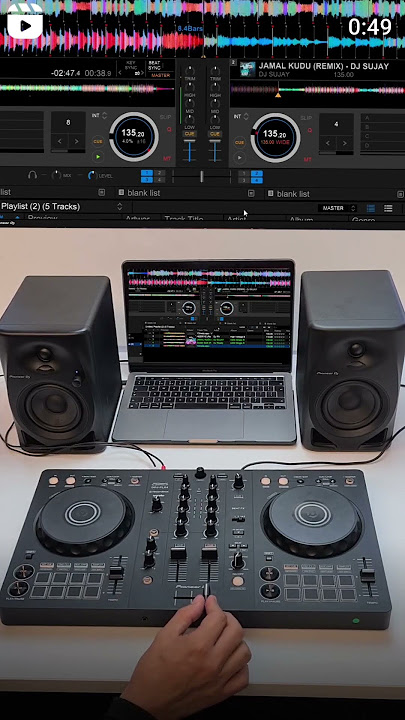The width and height of the screenshot is (405, 720).
Task: Halve the deck 2 loop size arrow
Action: (x=328, y=143)
